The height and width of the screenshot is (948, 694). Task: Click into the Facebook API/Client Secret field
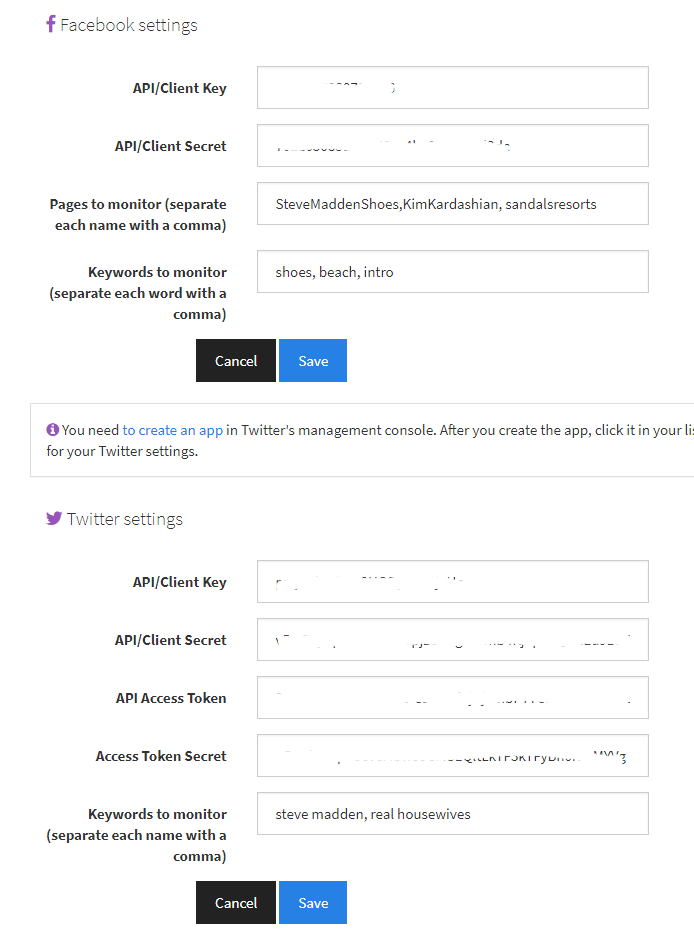[x=452, y=146]
